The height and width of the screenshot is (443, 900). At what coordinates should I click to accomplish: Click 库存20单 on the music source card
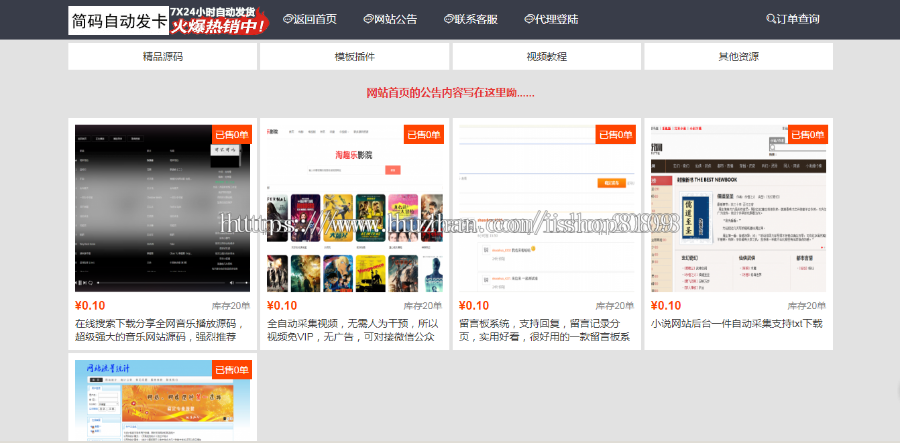coord(231,306)
